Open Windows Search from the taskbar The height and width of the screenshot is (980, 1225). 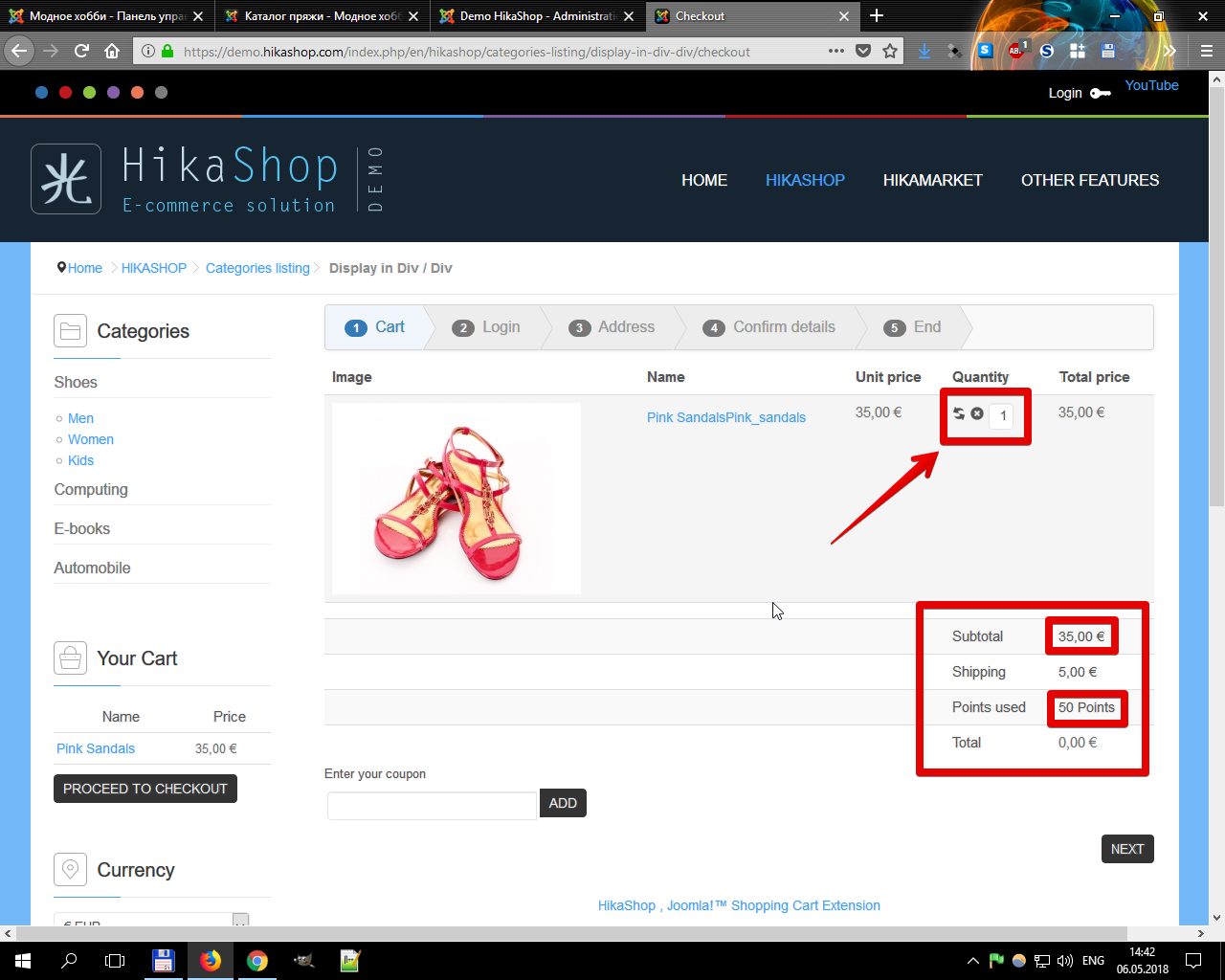(x=69, y=961)
